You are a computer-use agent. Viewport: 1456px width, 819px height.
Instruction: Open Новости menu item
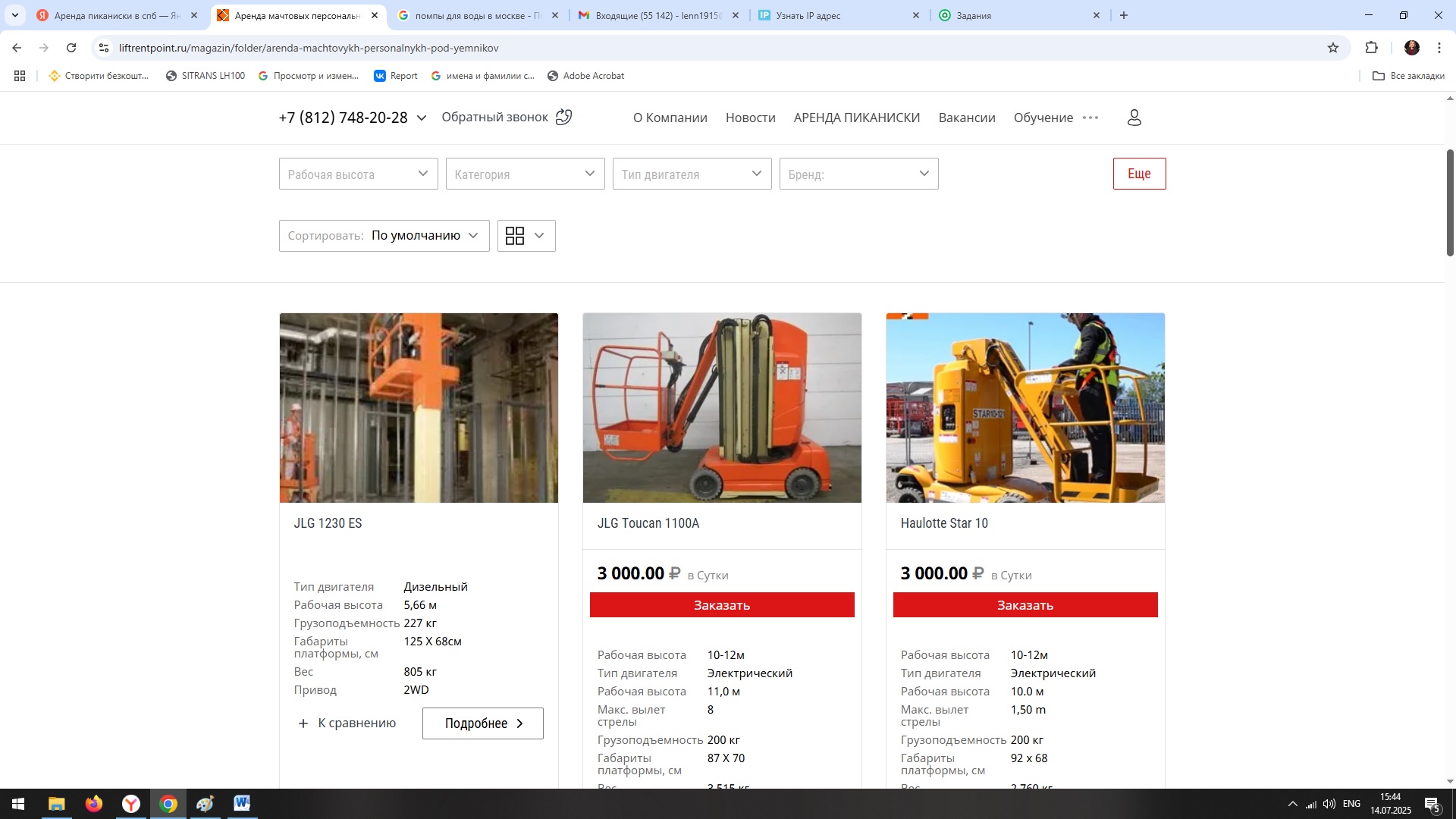tap(751, 118)
